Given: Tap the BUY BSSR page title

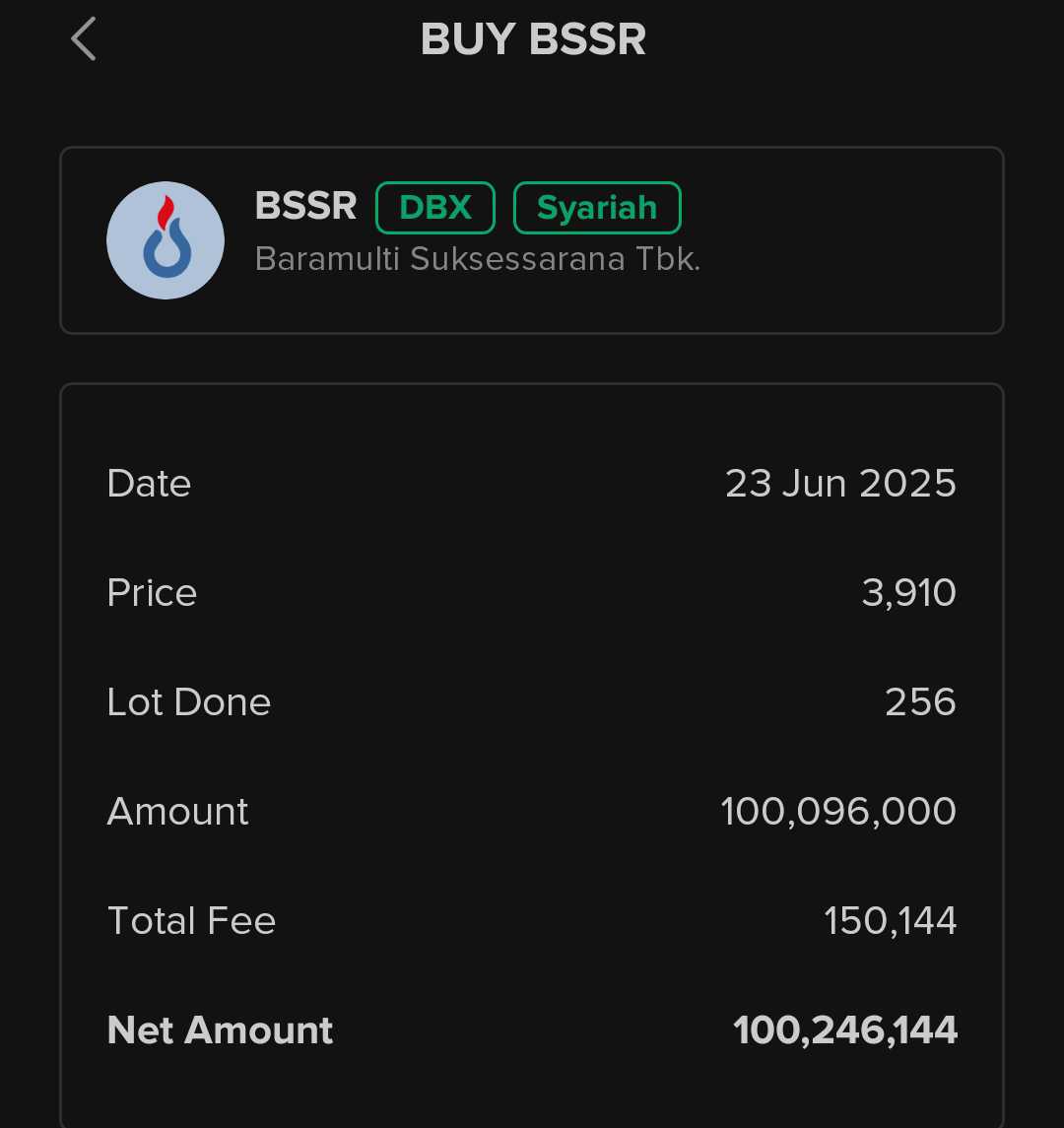Looking at the screenshot, I should tap(533, 40).
